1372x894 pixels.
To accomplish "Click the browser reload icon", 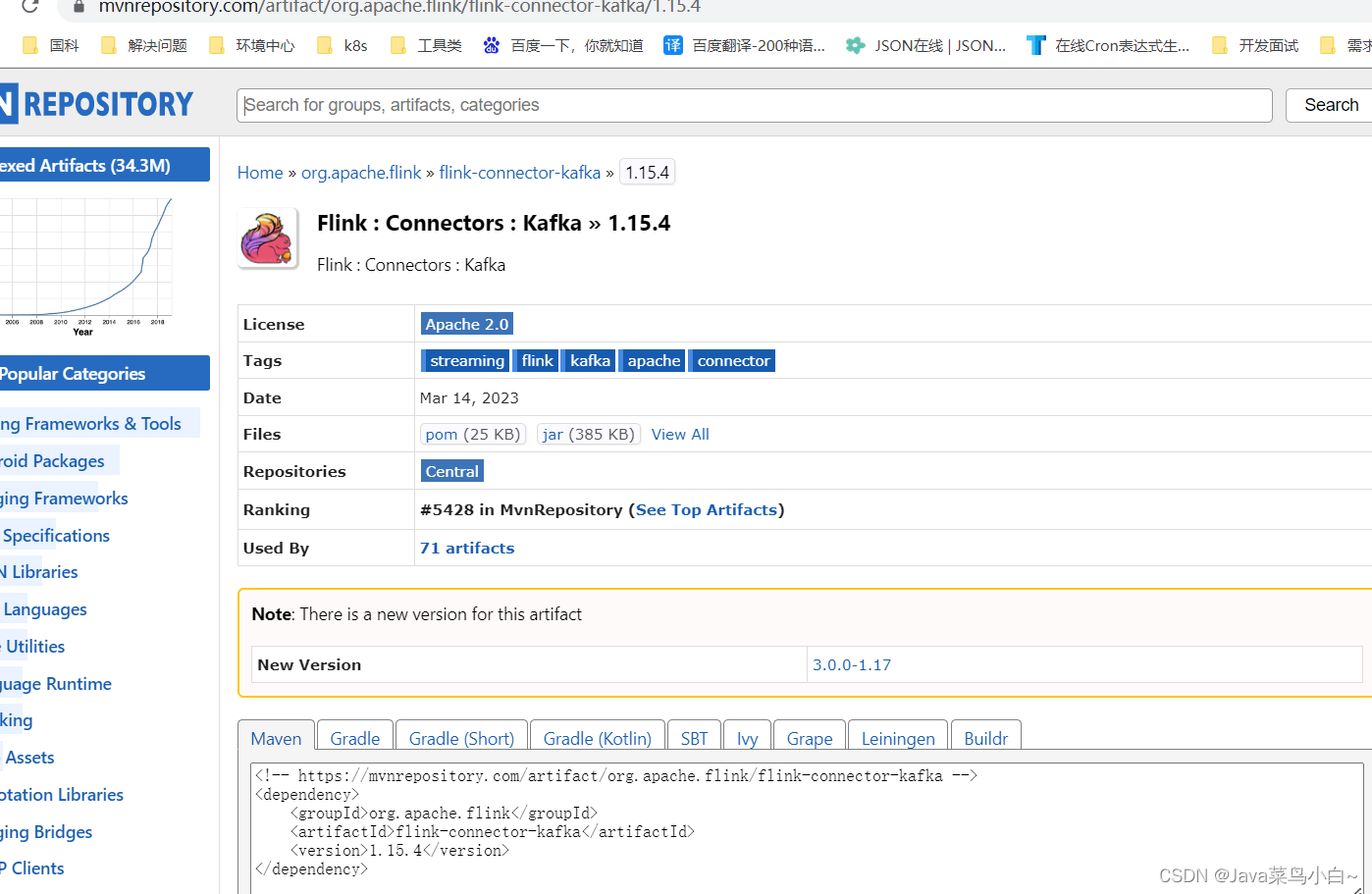I will point(28,7).
